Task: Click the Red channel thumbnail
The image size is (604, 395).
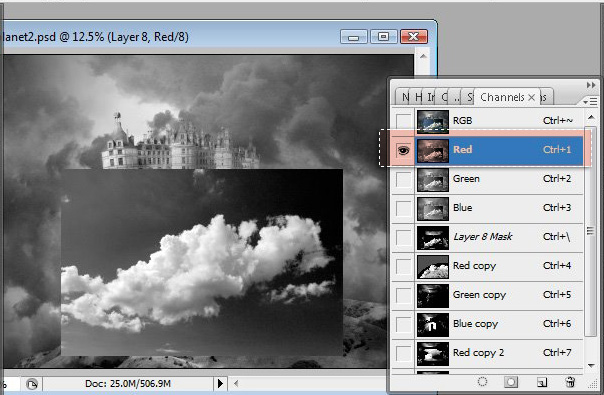Action: click(433, 151)
